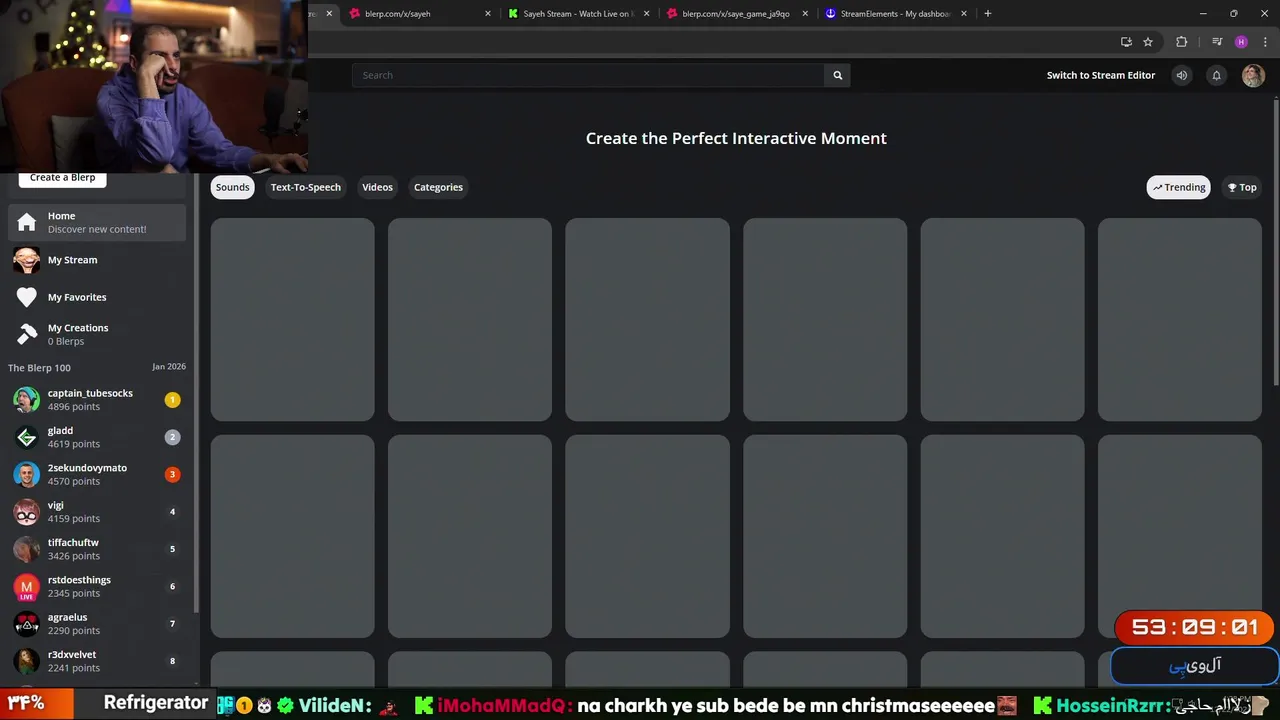
Task: Click the Home house icon in sidebar
Action: pyautogui.click(x=27, y=222)
